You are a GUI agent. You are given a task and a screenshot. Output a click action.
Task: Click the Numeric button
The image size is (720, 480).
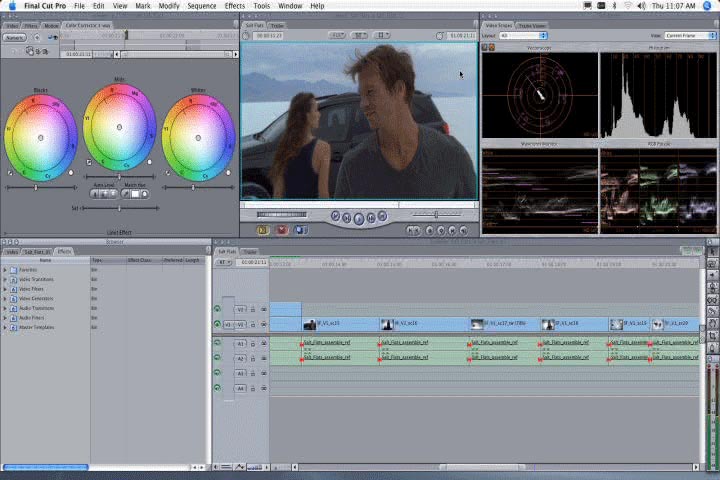[x=15, y=38]
